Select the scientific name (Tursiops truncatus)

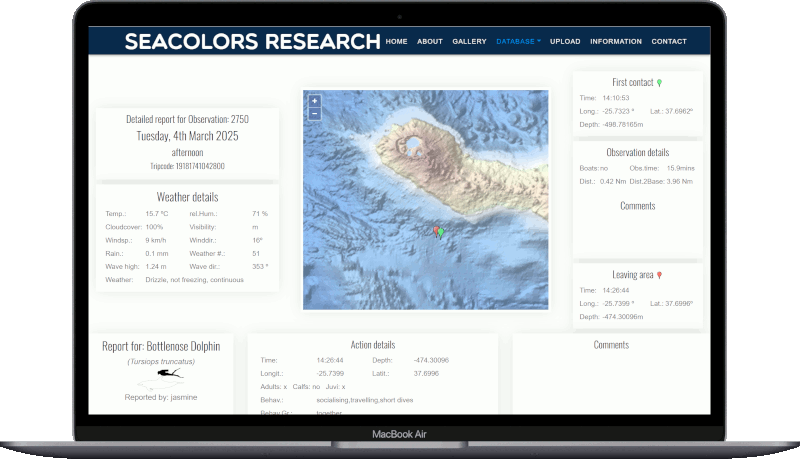(x=161, y=362)
